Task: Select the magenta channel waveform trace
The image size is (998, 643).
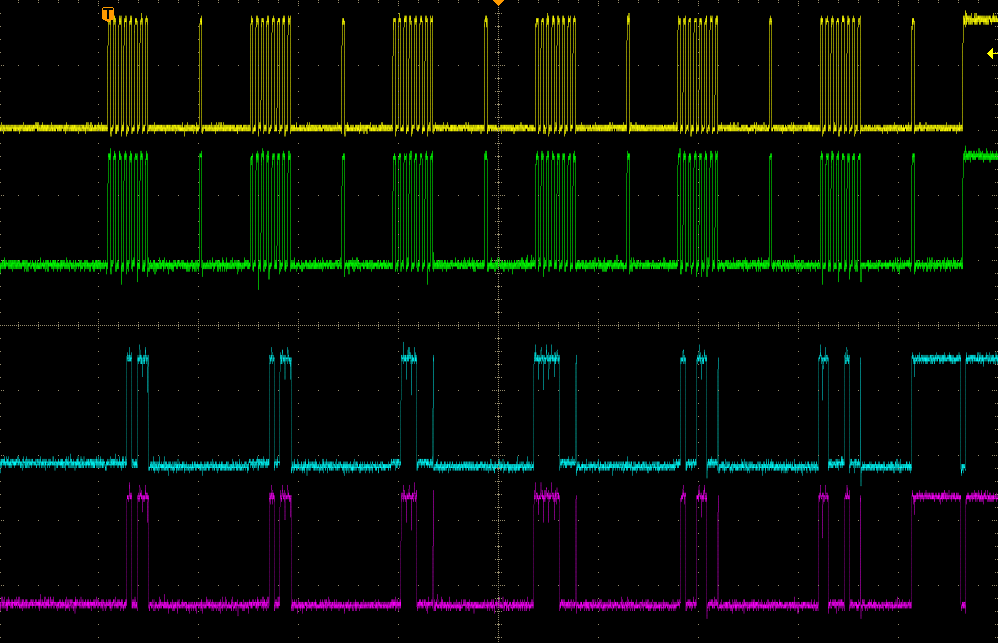Action: pyautogui.click(x=499, y=551)
